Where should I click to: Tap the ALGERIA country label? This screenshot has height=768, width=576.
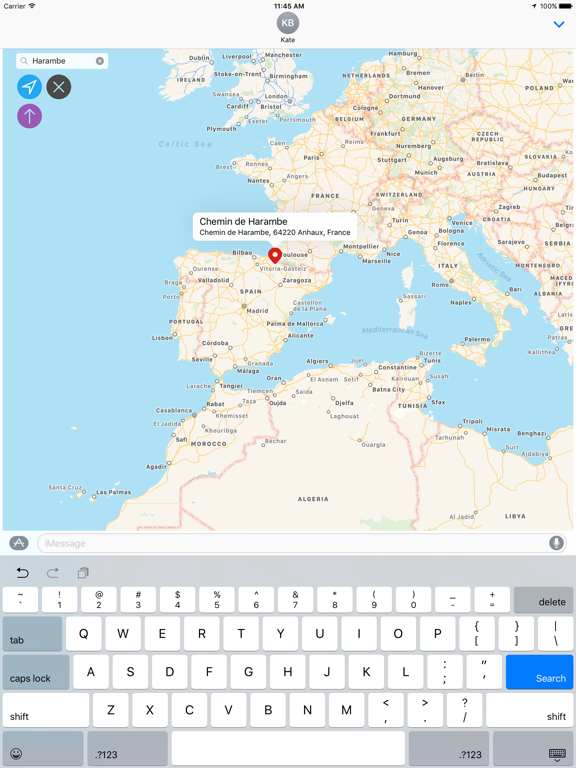pyautogui.click(x=313, y=499)
